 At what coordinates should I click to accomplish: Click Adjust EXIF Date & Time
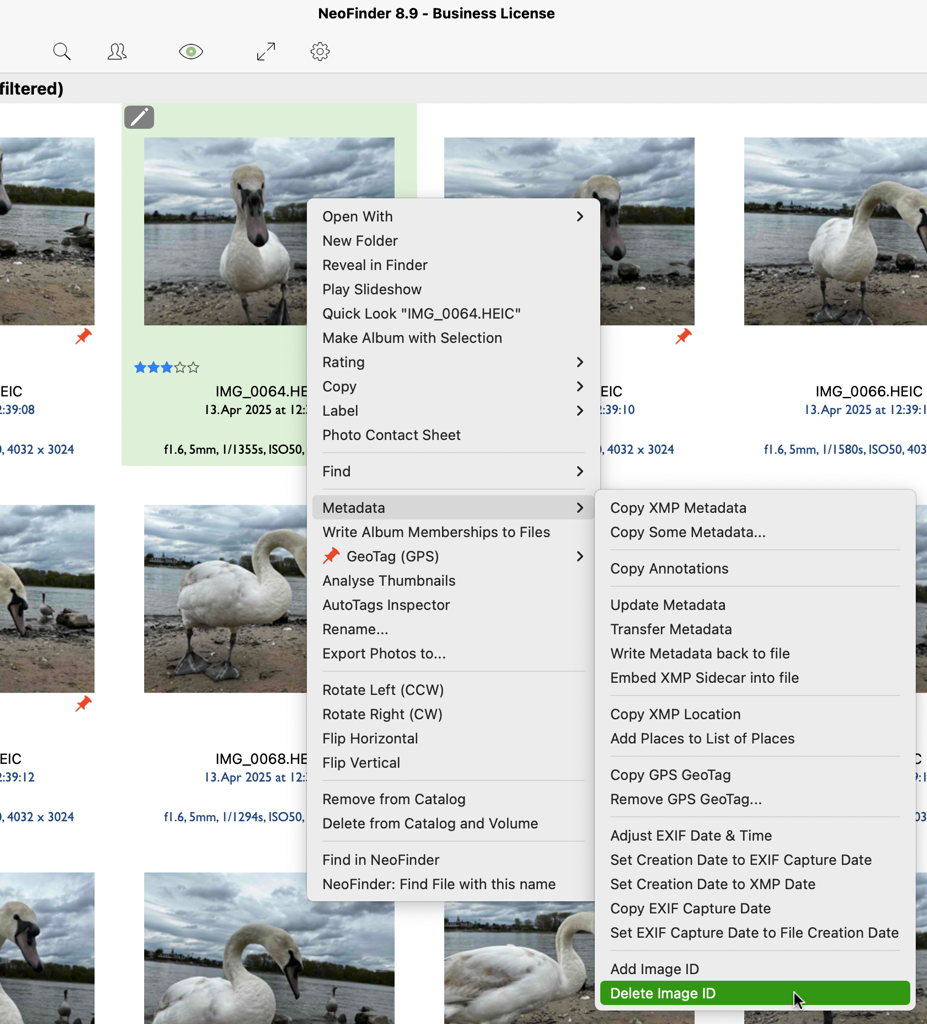pos(691,835)
